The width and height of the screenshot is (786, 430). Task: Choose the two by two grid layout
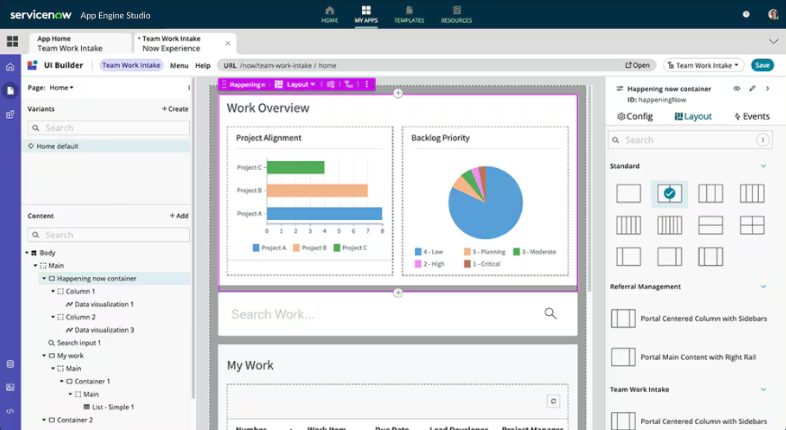tap(752, 226)
